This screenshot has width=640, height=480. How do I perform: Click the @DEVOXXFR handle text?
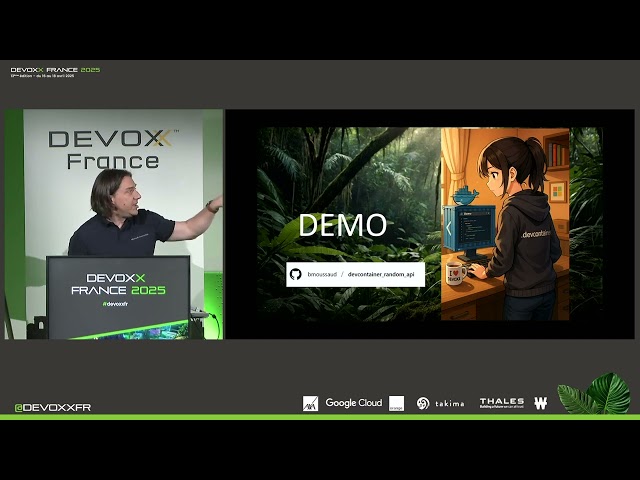click(53, 407)
